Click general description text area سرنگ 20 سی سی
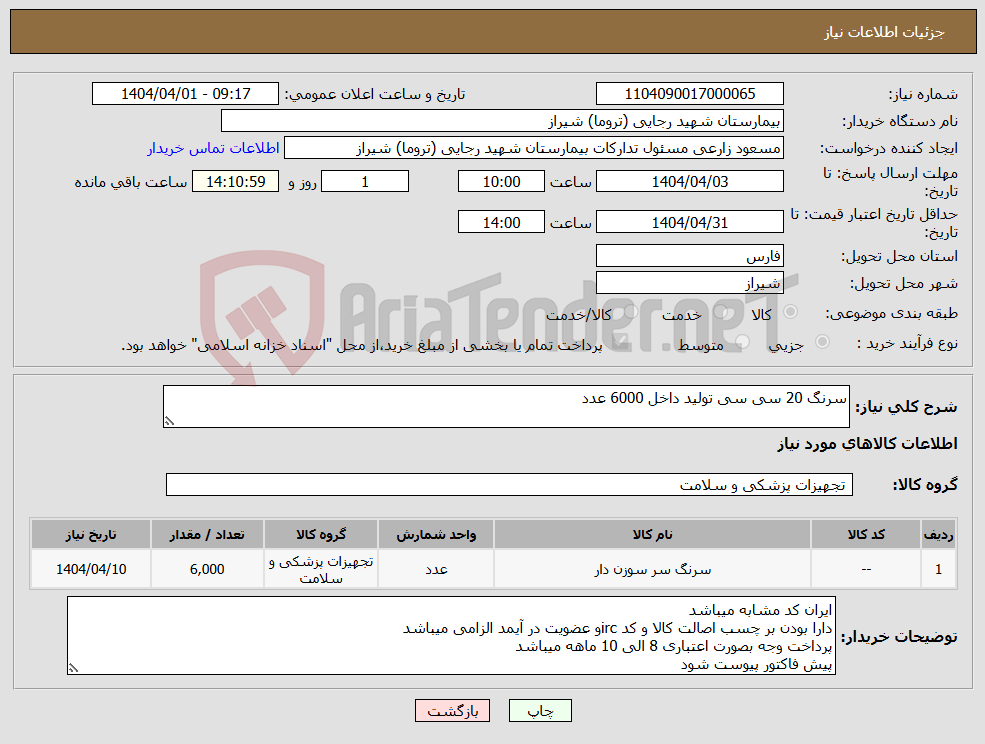Screen dimensions: 985x744 click(x=506, y=407)
